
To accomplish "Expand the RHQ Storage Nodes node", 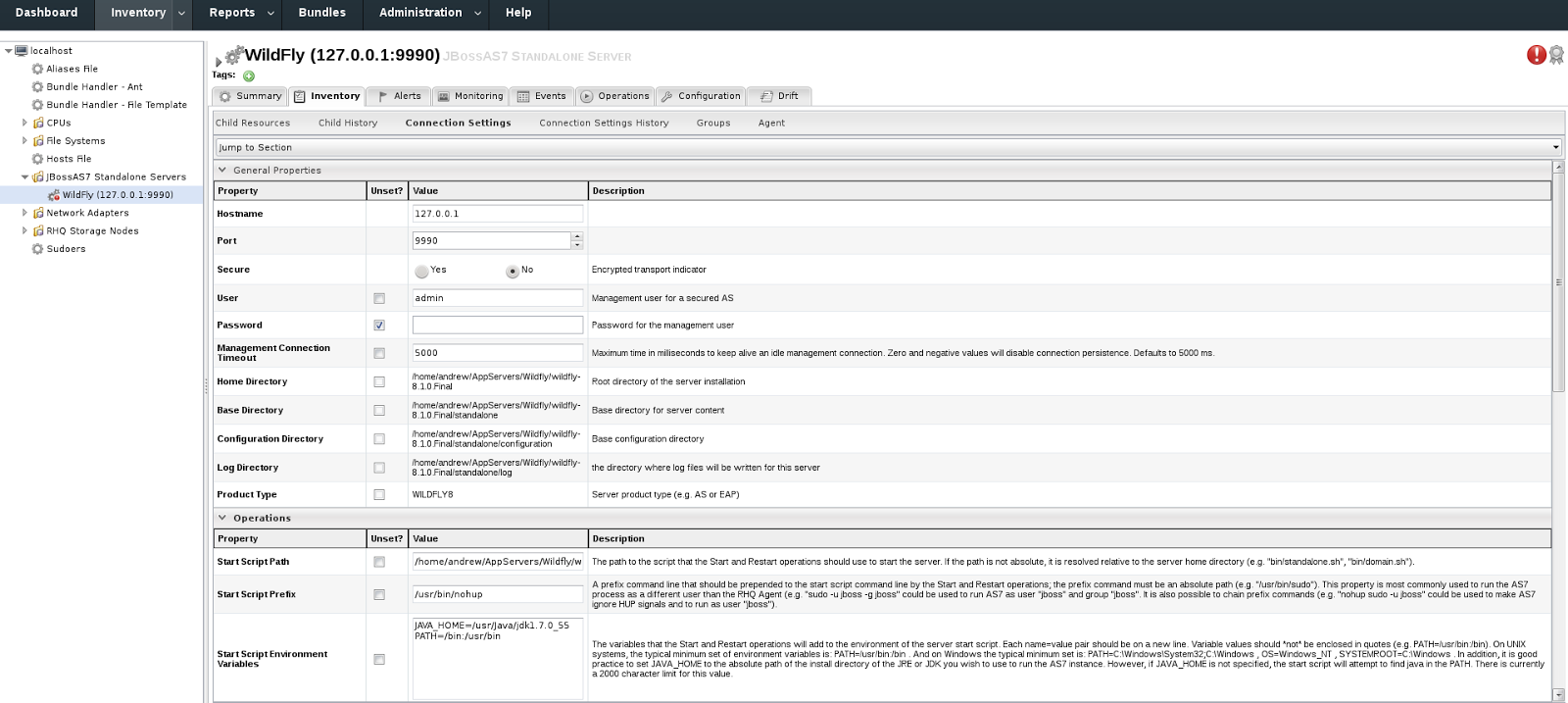I will tap(24, 230).
